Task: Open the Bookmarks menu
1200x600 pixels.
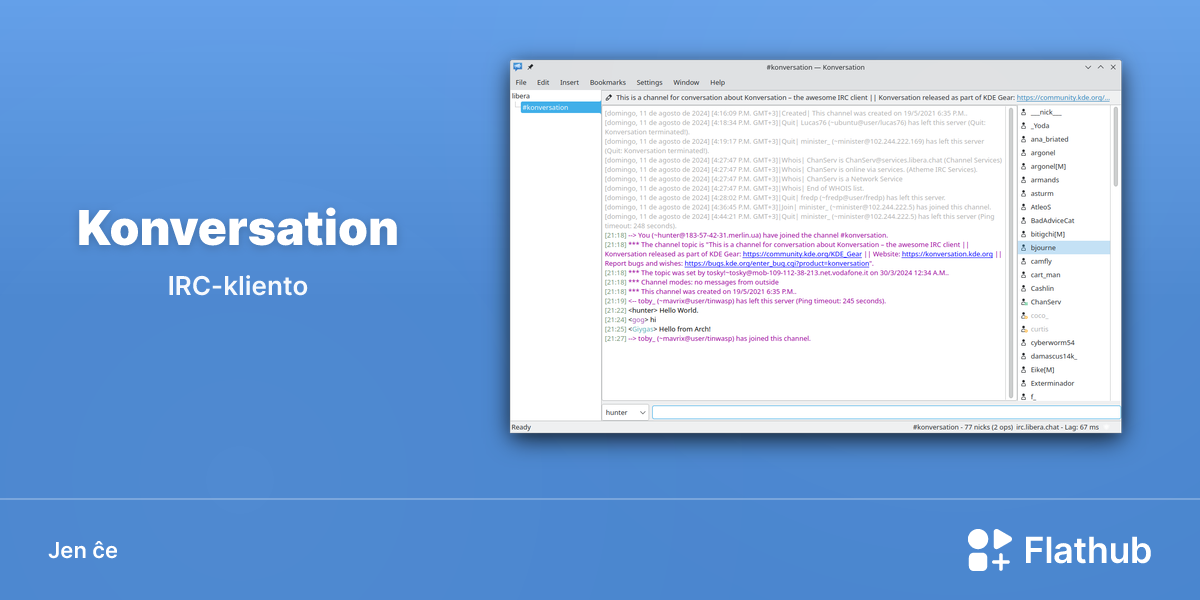Action: [x=608, y=82]
